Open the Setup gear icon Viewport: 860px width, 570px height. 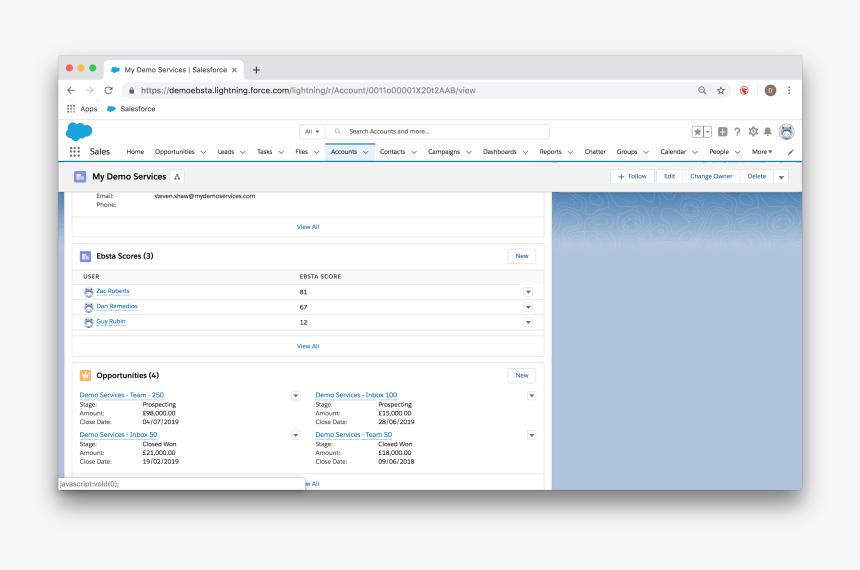(753, 132)
